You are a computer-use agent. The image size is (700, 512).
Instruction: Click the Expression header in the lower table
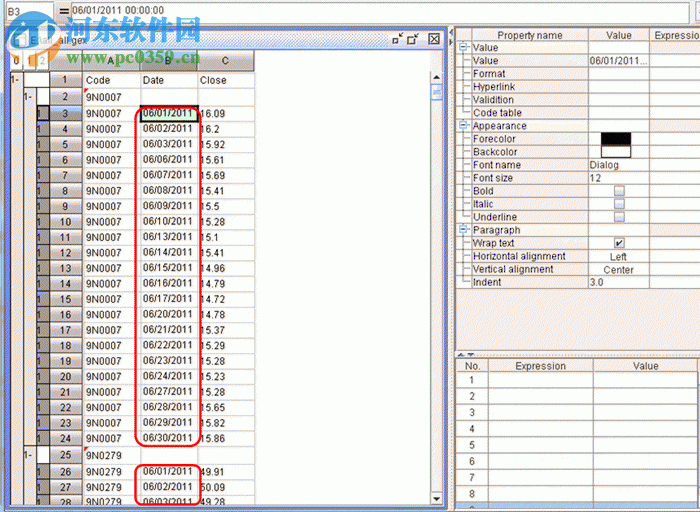click(x=541, y=366)
